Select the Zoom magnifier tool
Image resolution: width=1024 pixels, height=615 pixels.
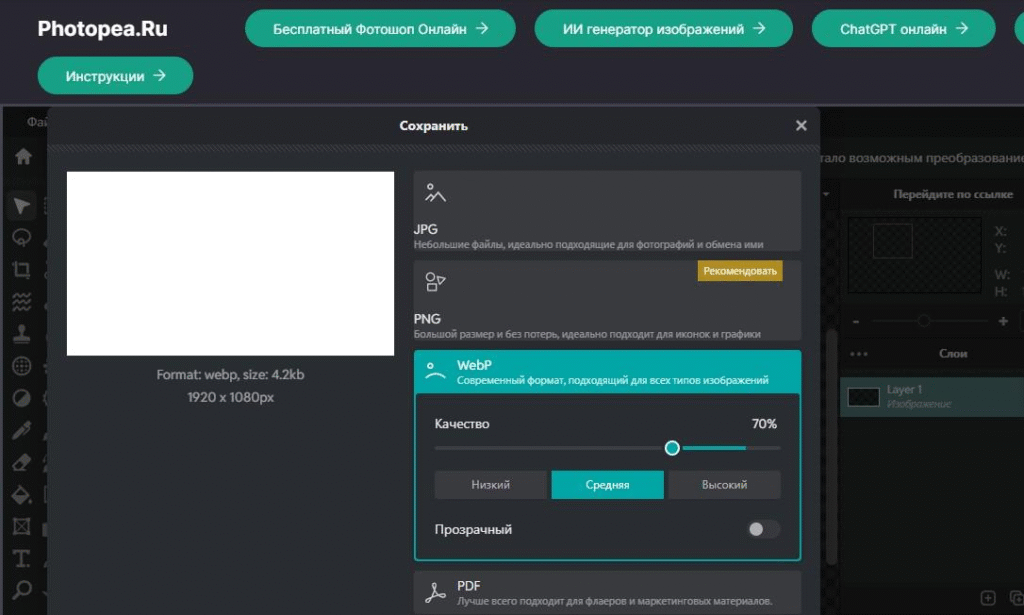tap(21, 590)
